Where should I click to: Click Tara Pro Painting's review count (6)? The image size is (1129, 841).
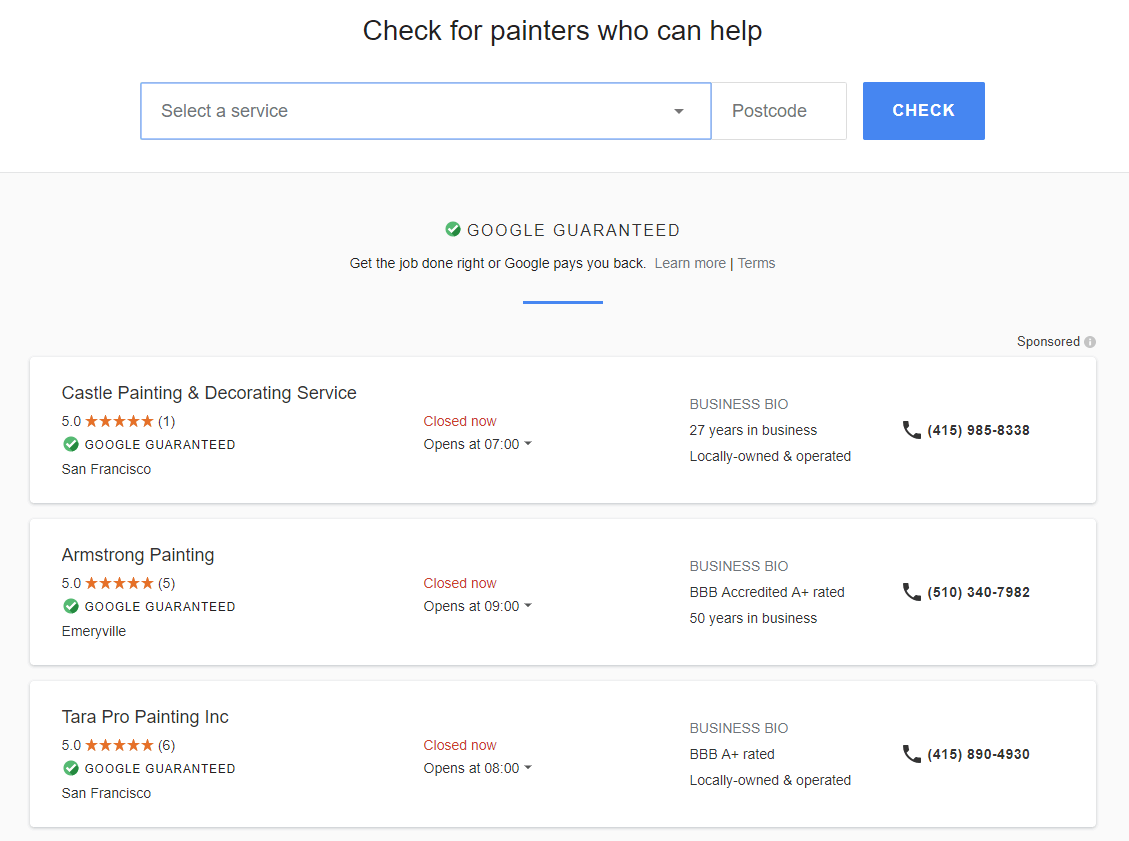click(166, 745)
